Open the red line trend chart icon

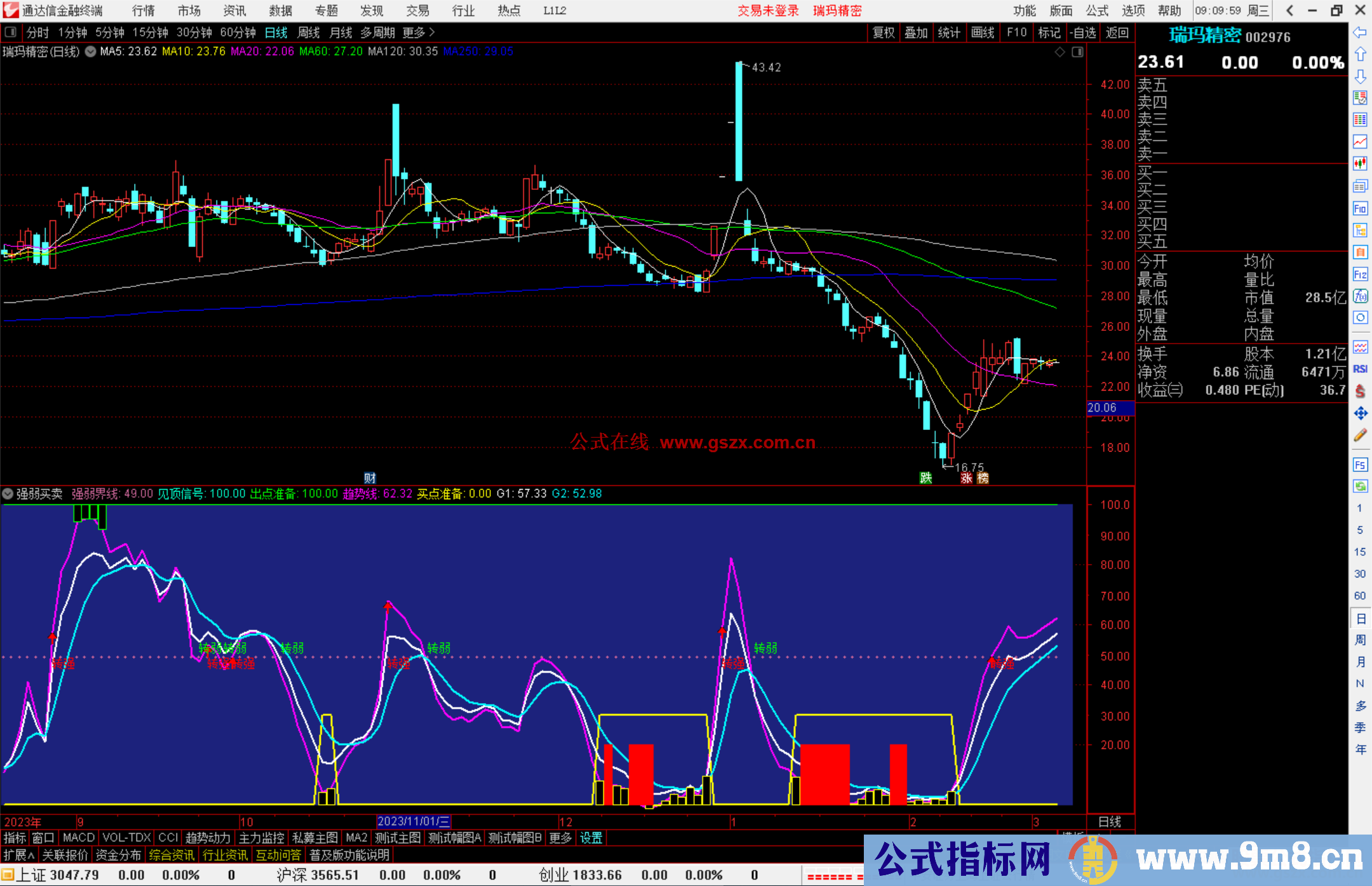click(x=1360, y=142)
